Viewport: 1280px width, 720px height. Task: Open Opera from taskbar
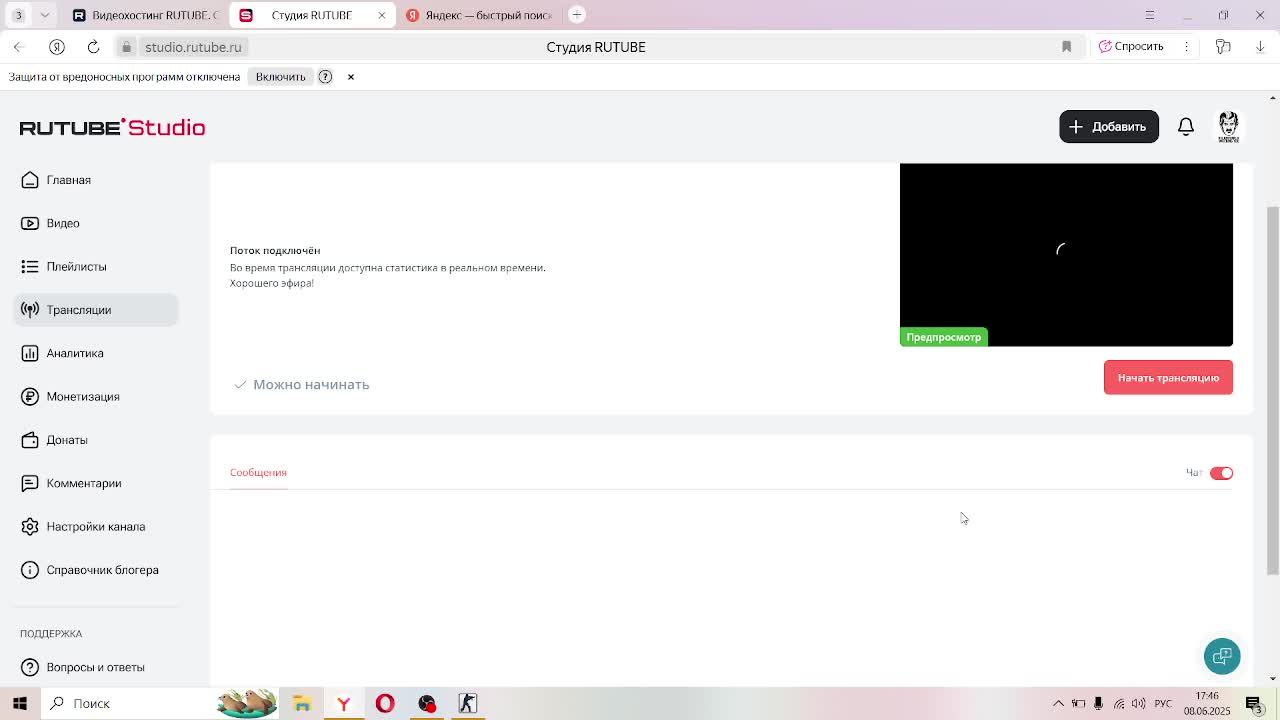click(385, 703)
